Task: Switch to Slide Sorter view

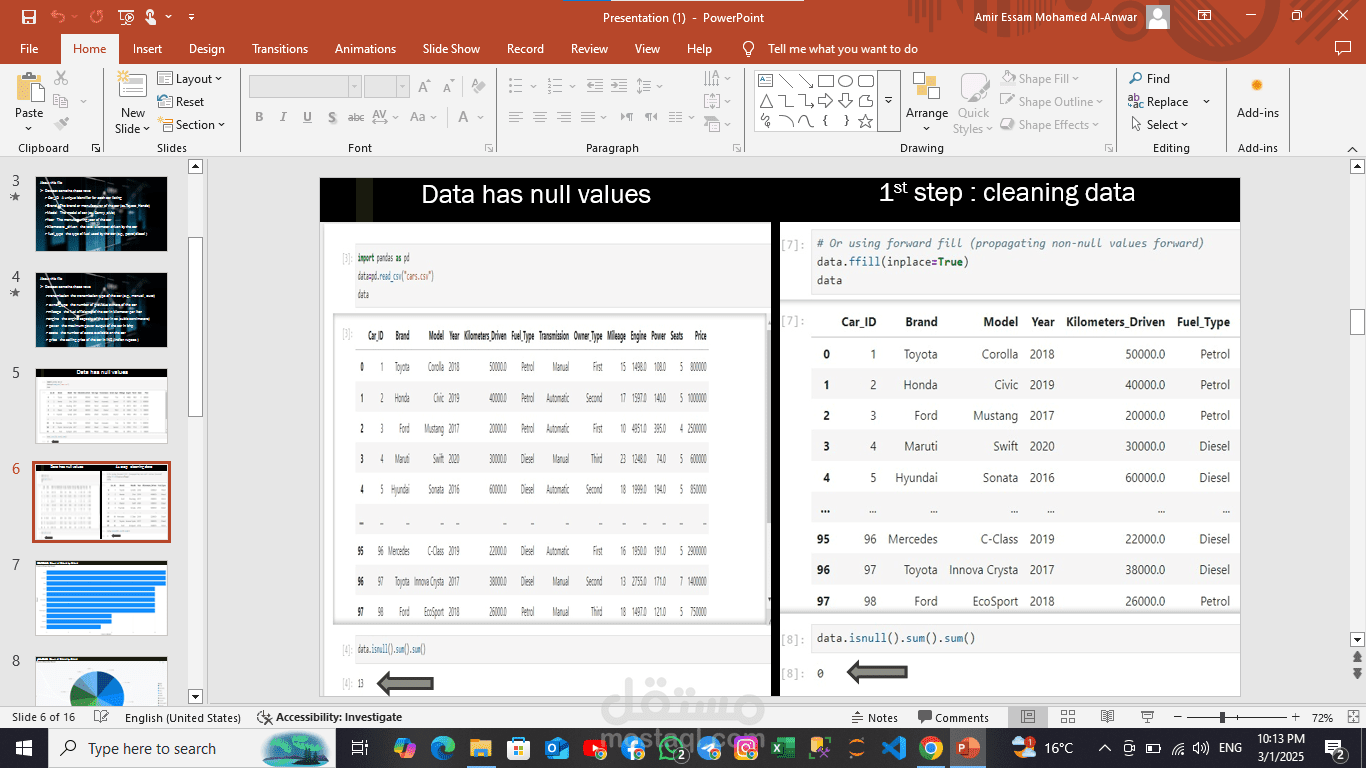Action: click(x=1068, y=717)
